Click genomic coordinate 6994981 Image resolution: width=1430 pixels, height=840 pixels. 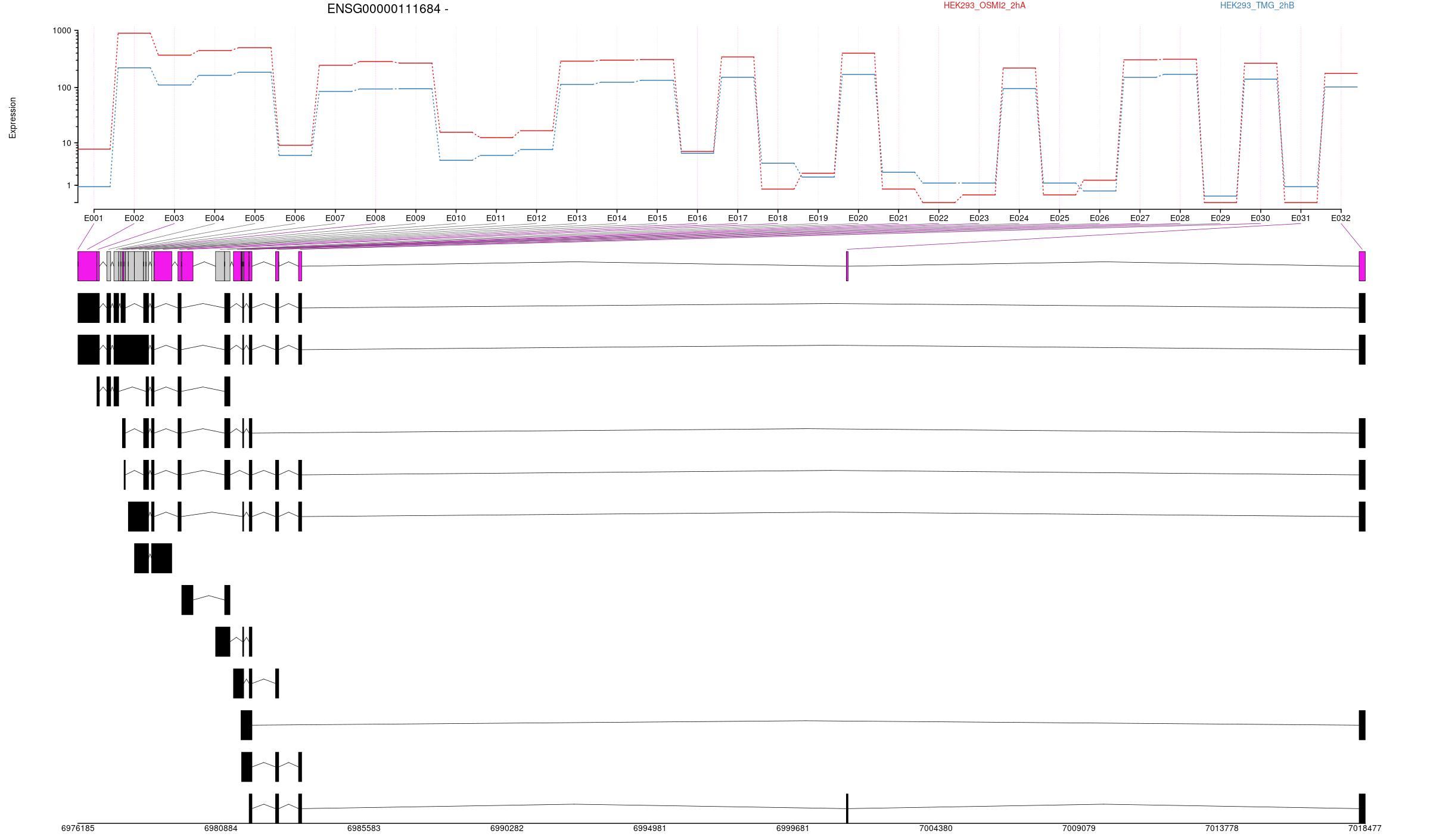[650, 828]
